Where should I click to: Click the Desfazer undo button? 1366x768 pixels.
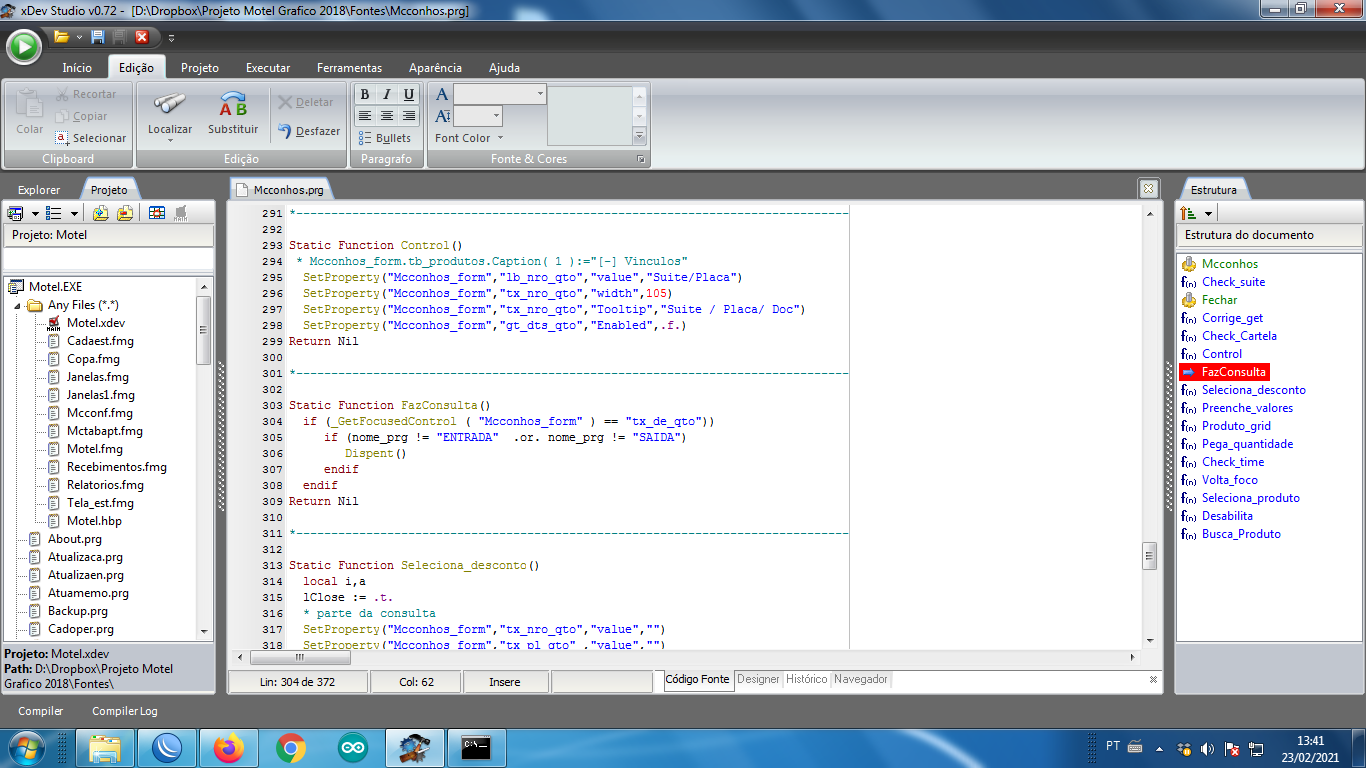[x=309, y=131]
